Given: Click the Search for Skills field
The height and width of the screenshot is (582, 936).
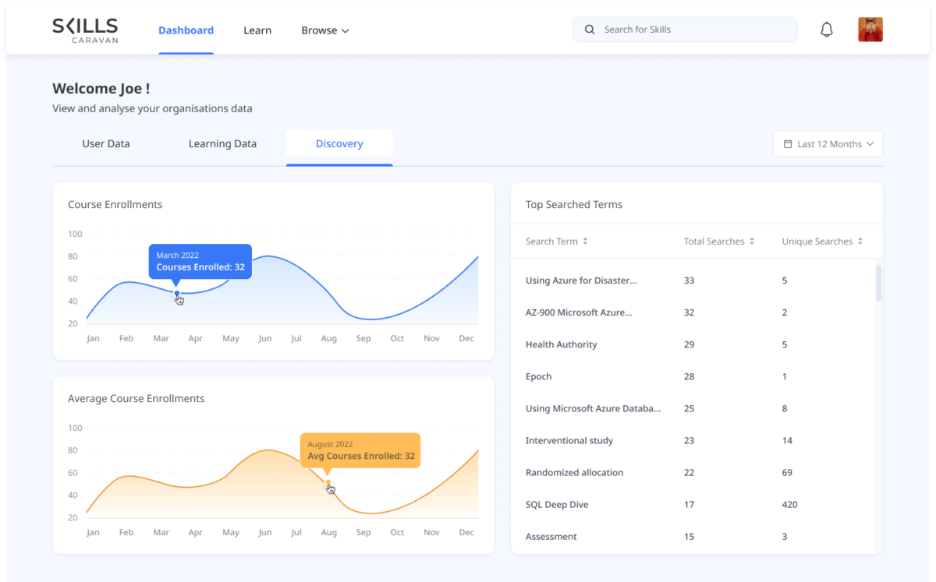Looking at the screenshot, I should [690, 30].
